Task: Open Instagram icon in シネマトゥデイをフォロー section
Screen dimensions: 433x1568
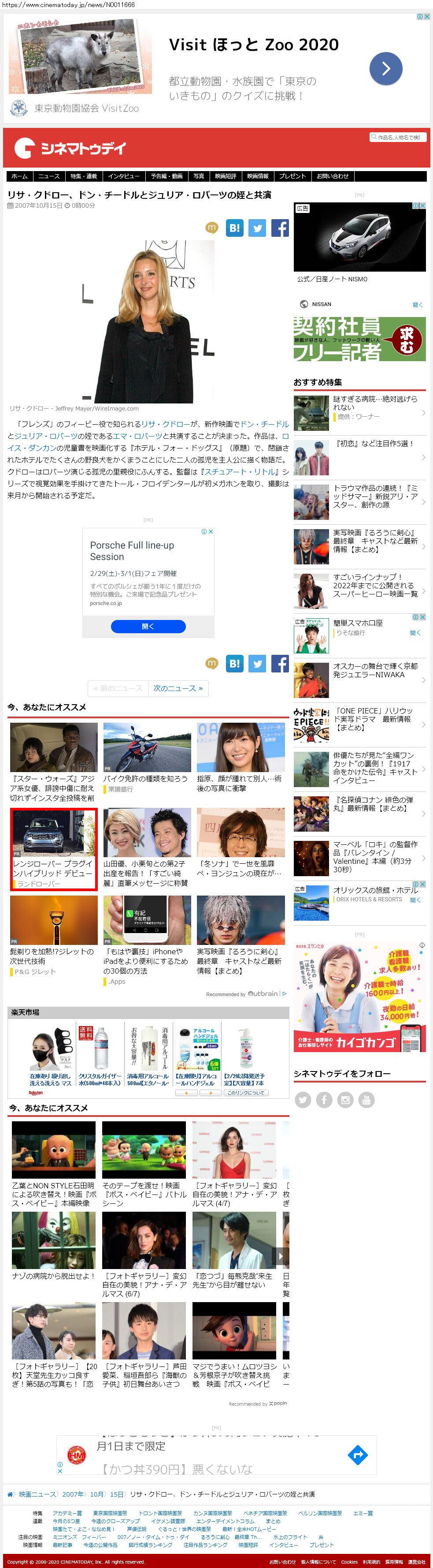Action: click(x=345, y=1099)
